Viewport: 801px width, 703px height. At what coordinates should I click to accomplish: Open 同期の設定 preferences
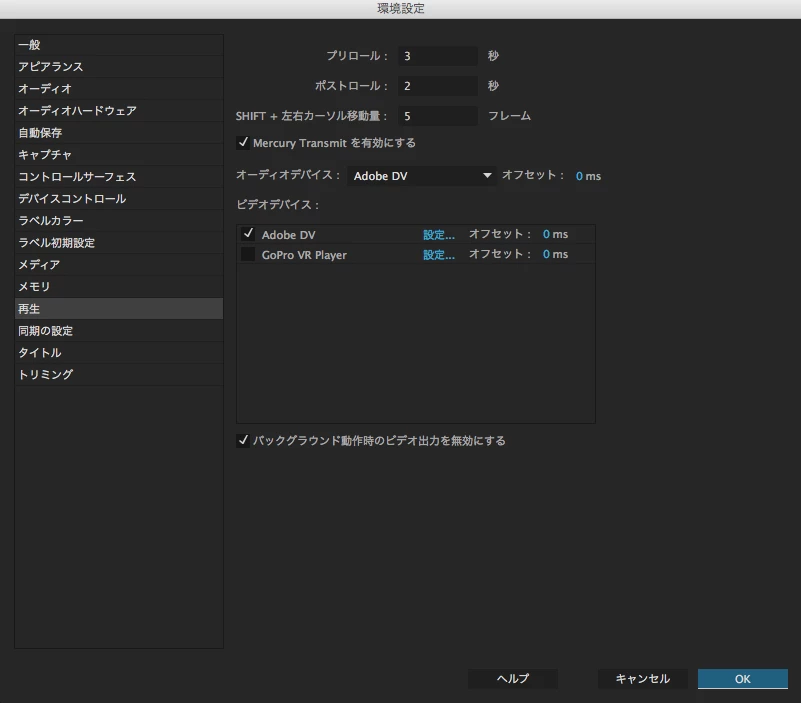[x=119, y=331]
